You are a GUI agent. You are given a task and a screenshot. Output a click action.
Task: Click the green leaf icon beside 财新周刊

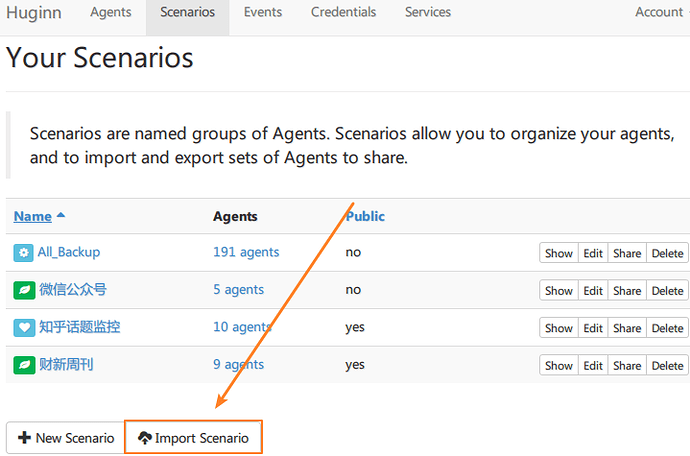tap(23, 365)
